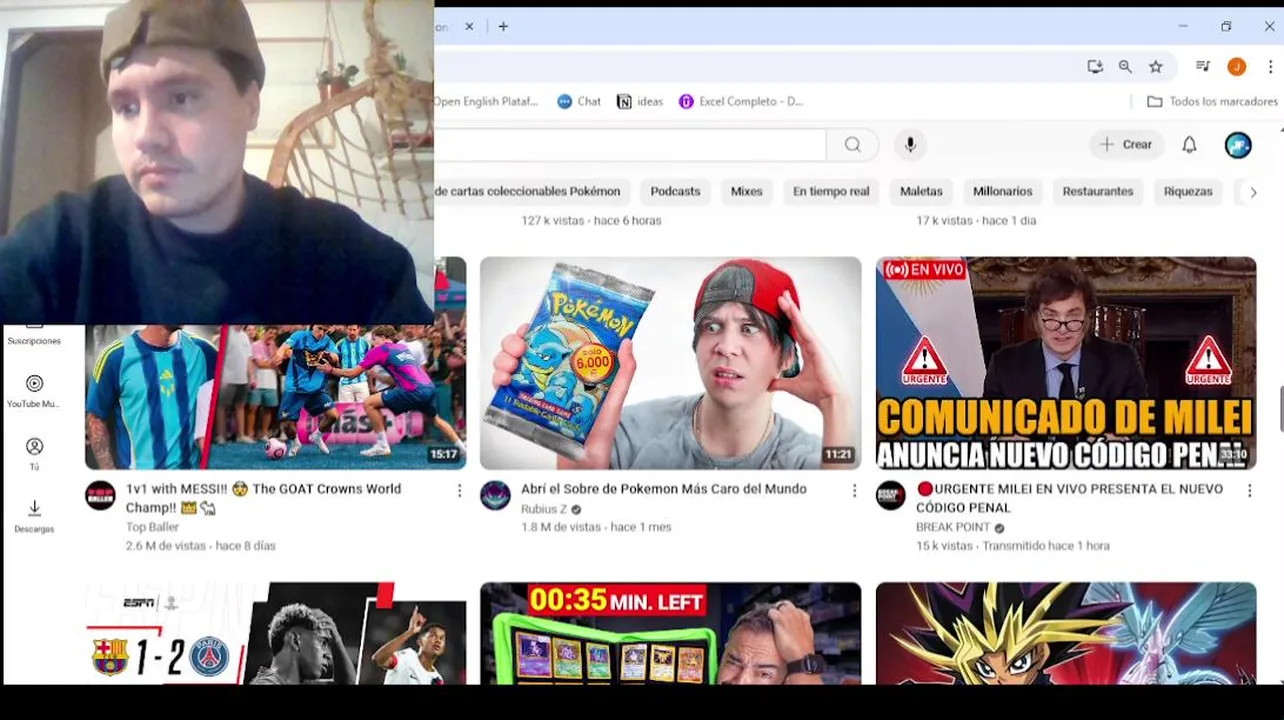1284x720 pixels.
Task: Select the En tiempo real chip
Action: (831, 191)
